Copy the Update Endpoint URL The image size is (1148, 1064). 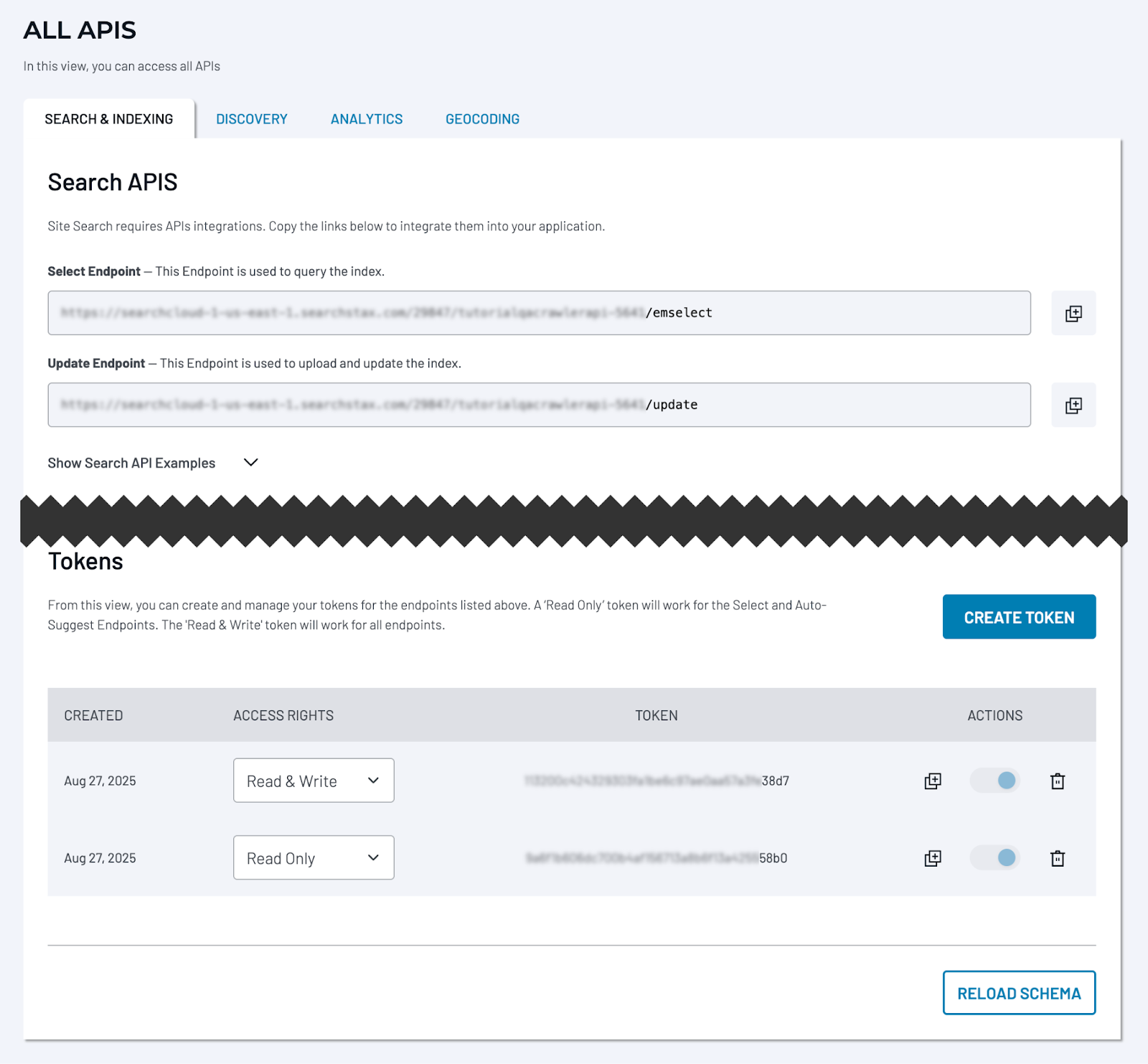1073,405
